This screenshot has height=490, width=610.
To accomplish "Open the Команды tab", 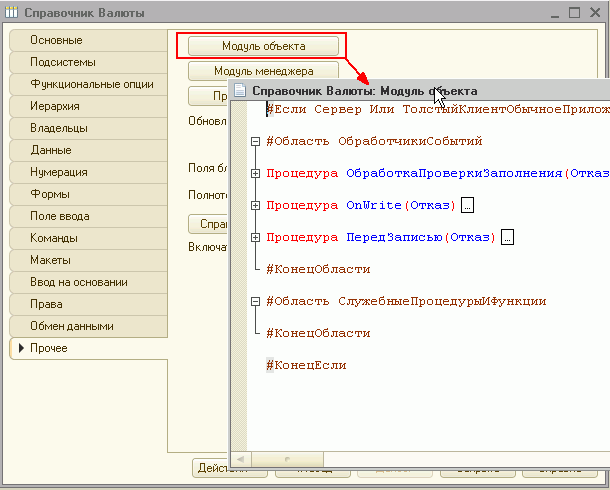I will 89,238.
